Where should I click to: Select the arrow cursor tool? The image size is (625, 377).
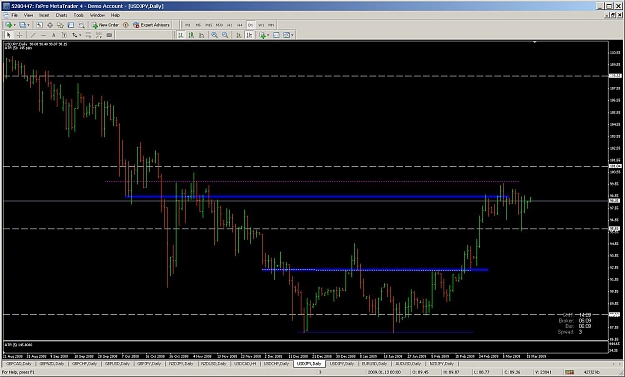[8, 35]
